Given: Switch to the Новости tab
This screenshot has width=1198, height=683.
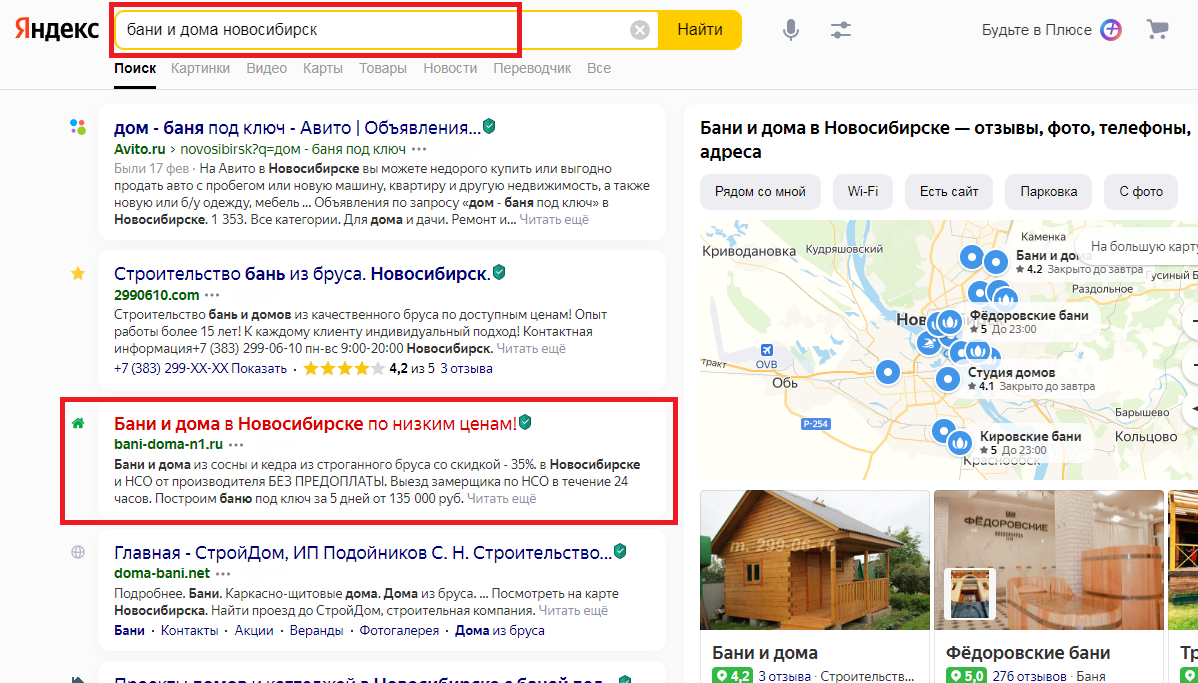Looking at the screenshot, I should point(450,68).
